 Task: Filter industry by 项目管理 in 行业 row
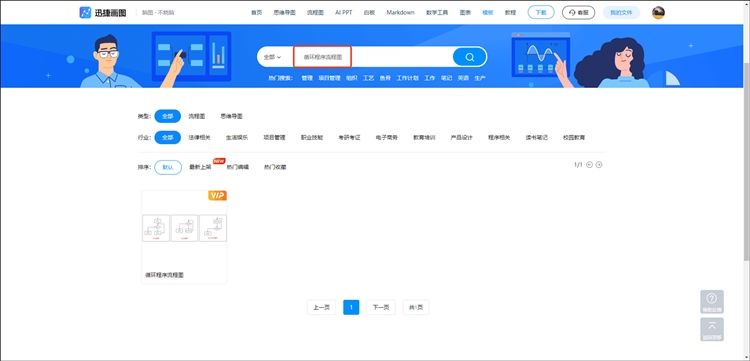274,137
